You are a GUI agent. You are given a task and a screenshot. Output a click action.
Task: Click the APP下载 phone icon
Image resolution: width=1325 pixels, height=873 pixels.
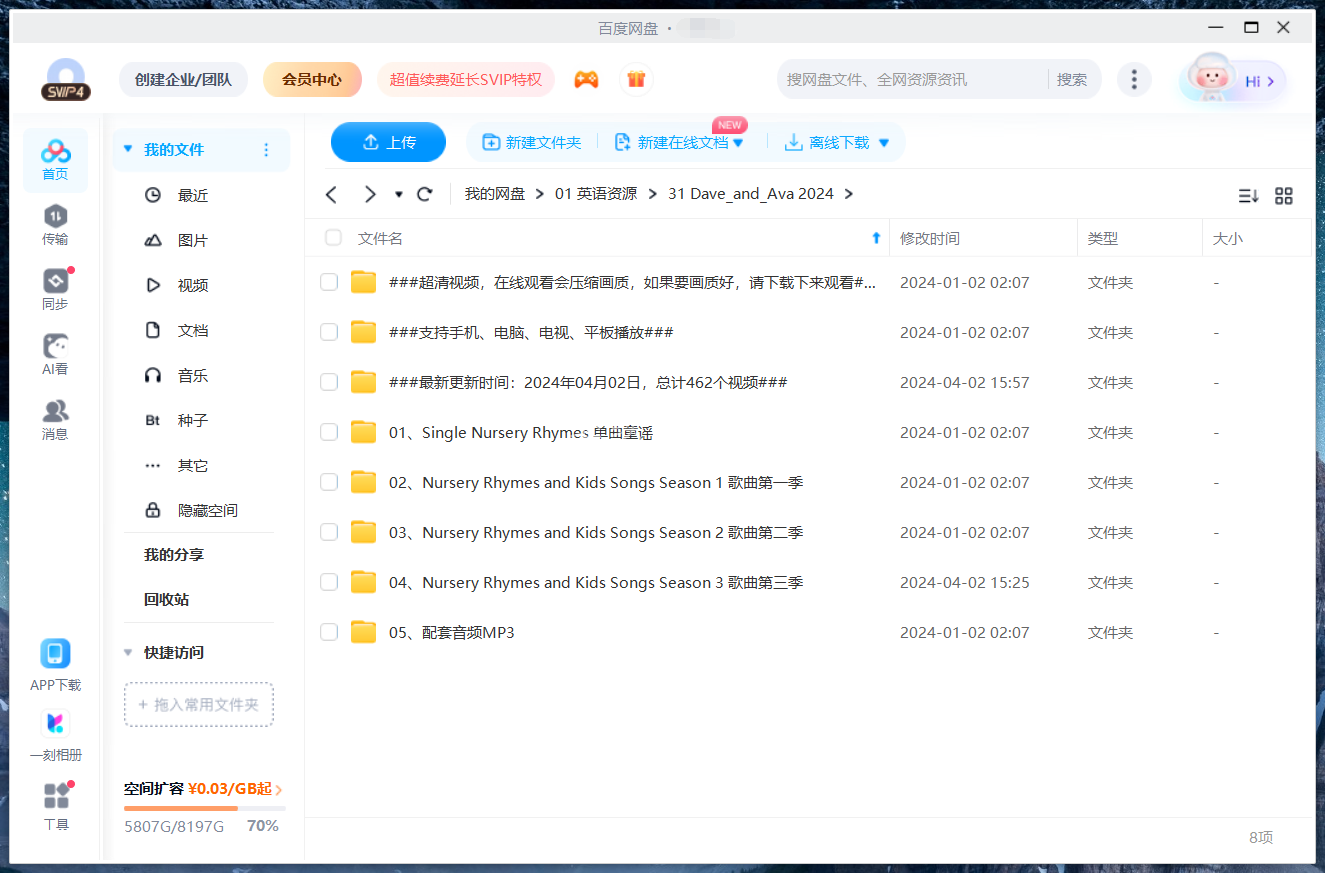tap(55, 654)
